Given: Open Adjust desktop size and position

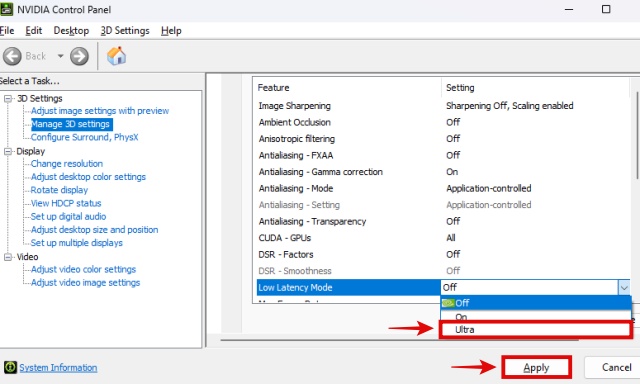Looking at the screenshot, I should click(x=94, y=230).
